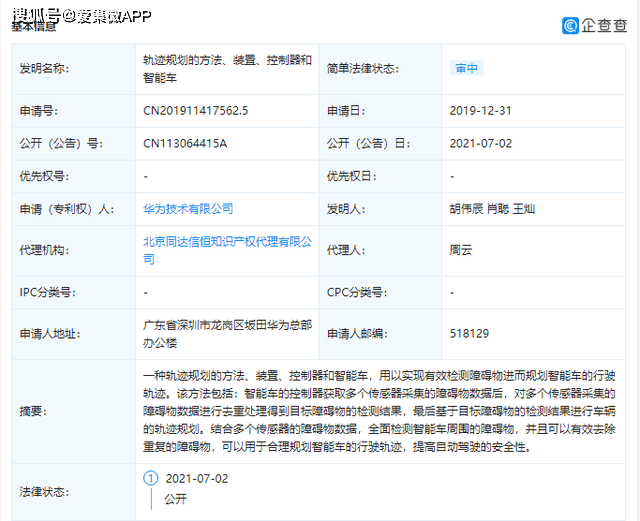Select publication date 2021-07-02 in 公开（公告）日 row
This screenshot has height=521, width=640.
pos(480,143)
